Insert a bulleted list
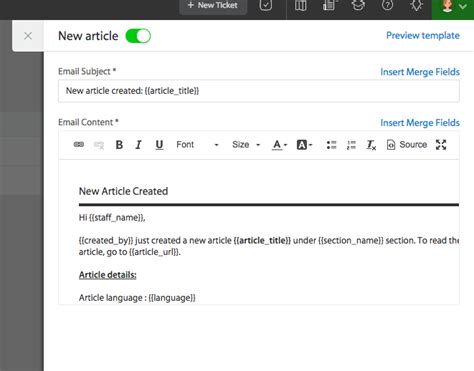 (x=331, y=145)
